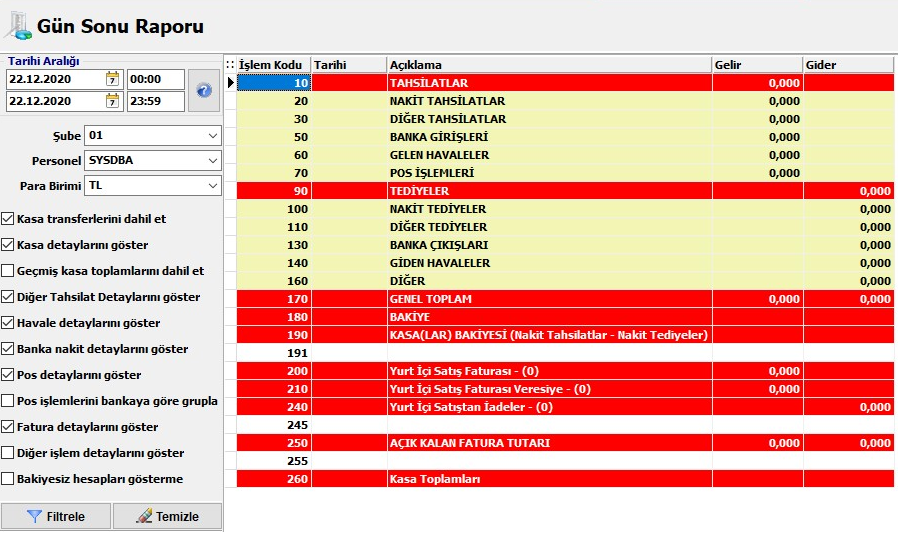Select the KASA(LAR) BAKİYESİ row
The width and height of the screenshot is (898, 538).
tap(565, 335)
